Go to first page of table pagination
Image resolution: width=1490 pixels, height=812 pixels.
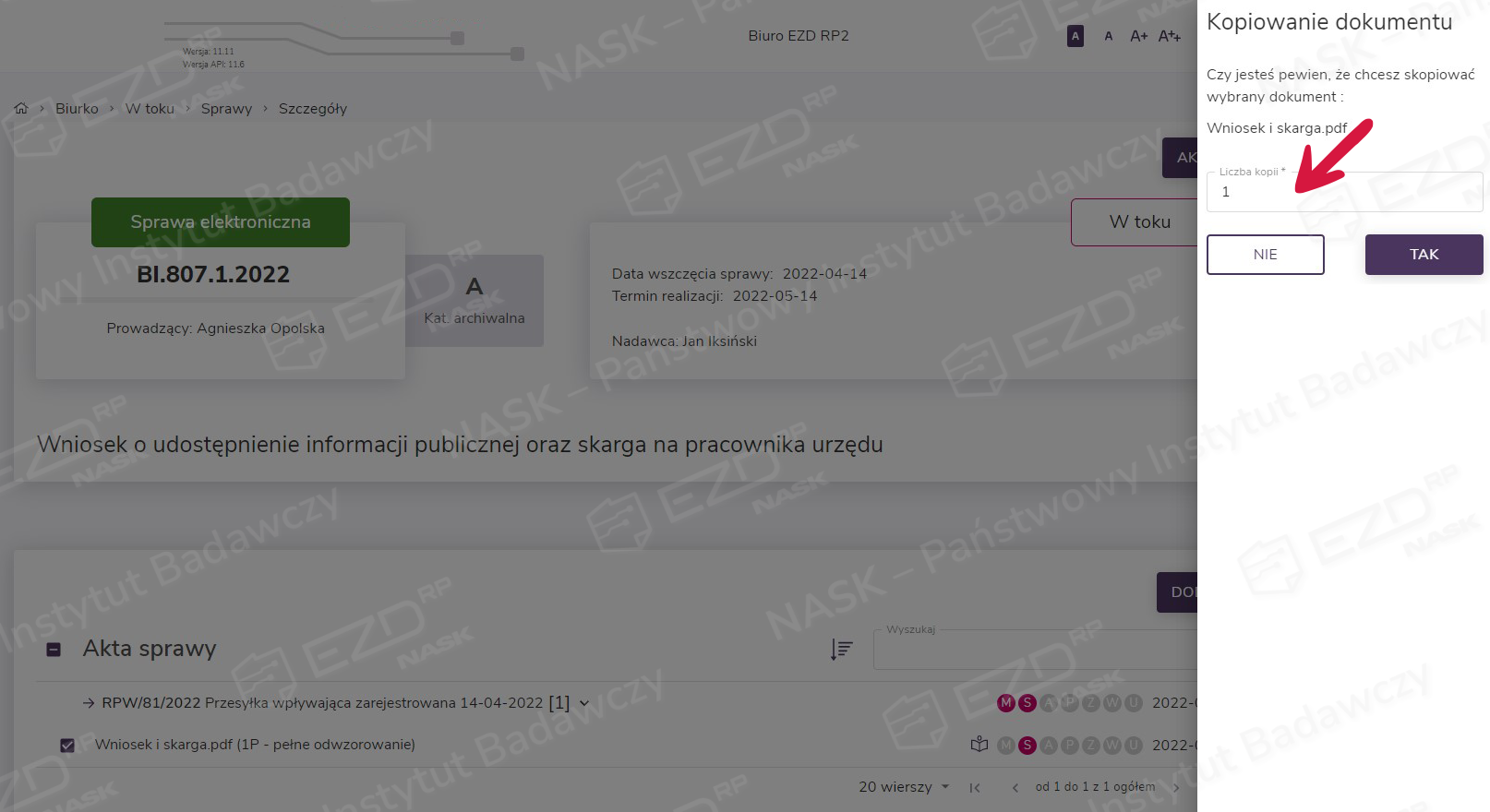[x=975, y=787]
